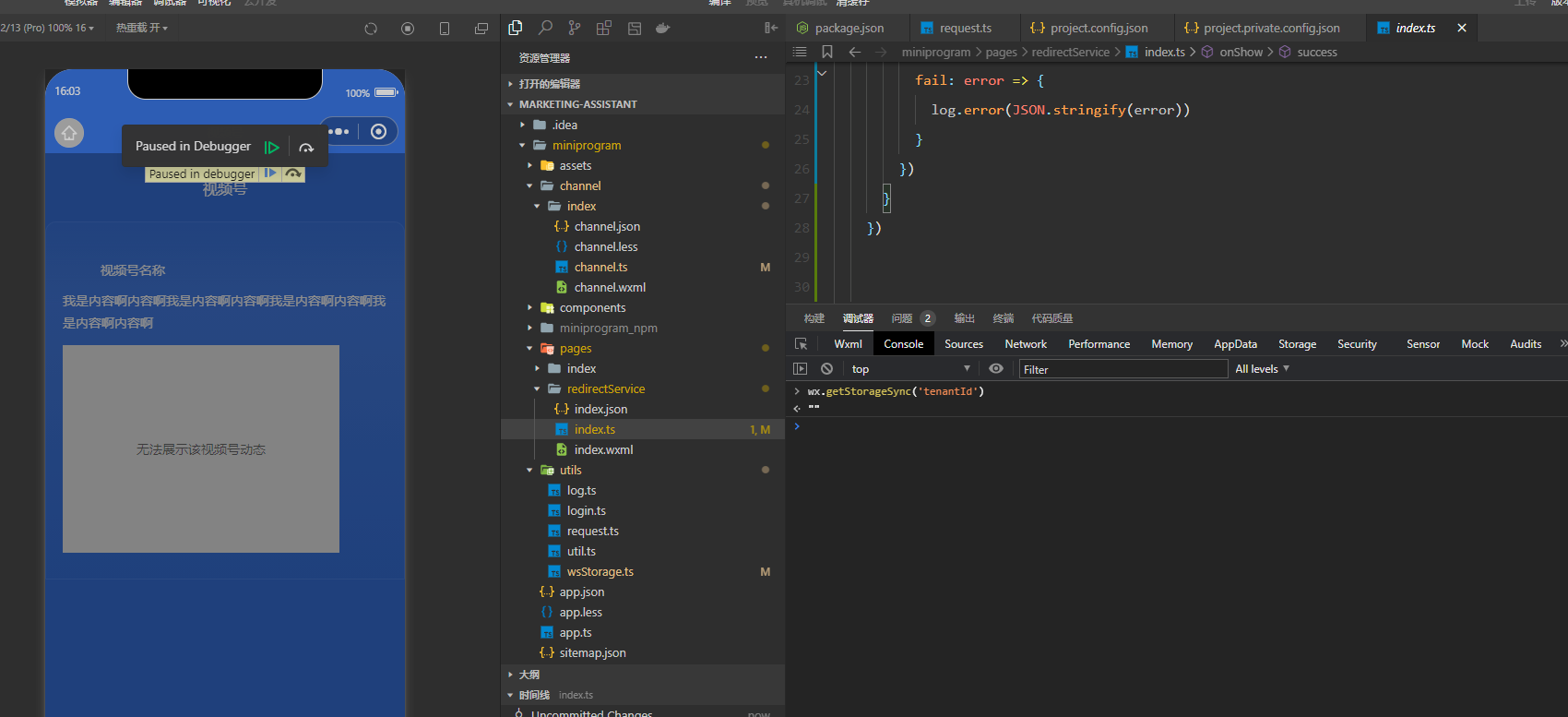Toggle the hot reload 热重载 option
The image size is (1568, 717).
click(x=141, y=29)
